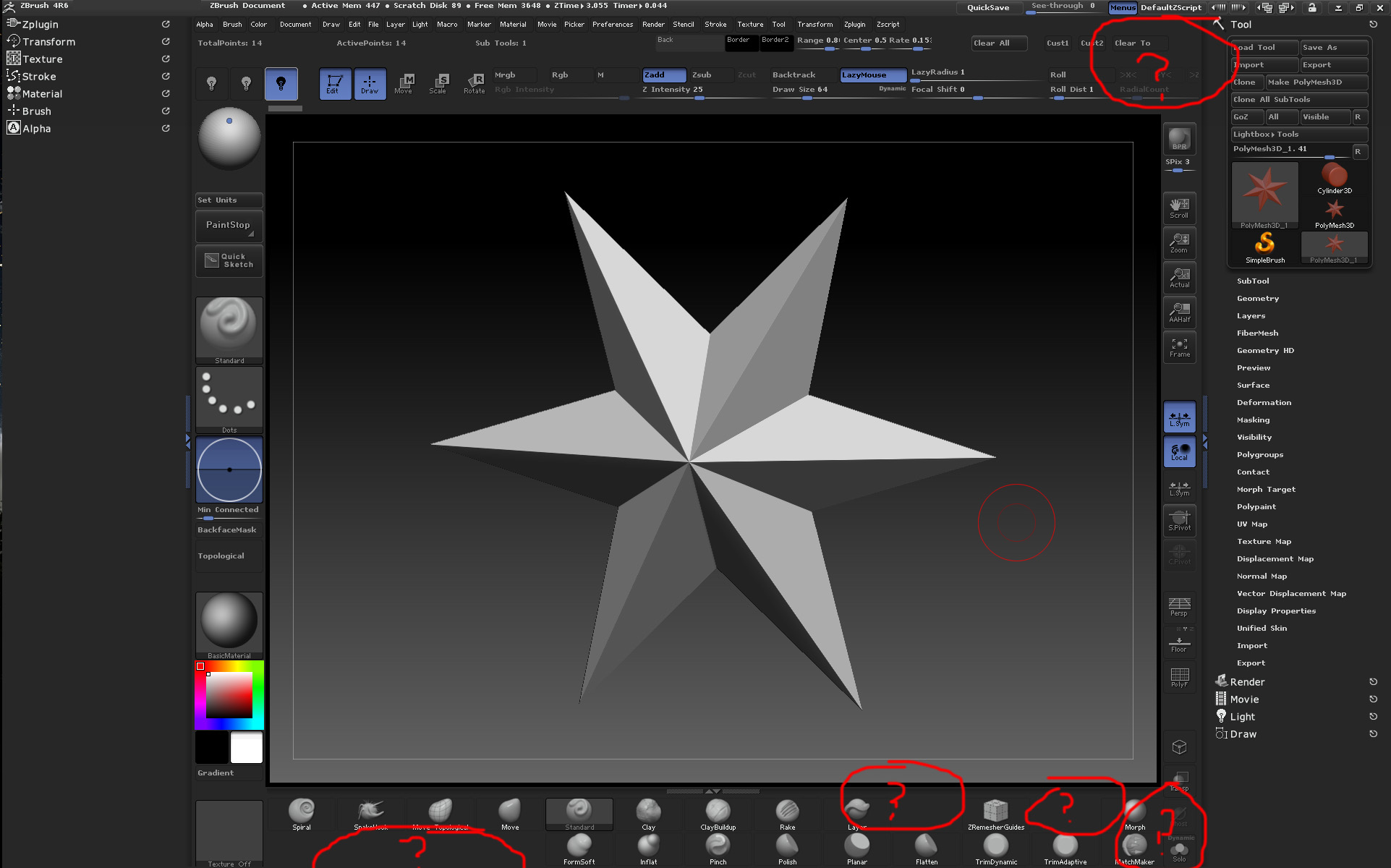
Task: Open the Document menu
Action: [x=295, y=25]
